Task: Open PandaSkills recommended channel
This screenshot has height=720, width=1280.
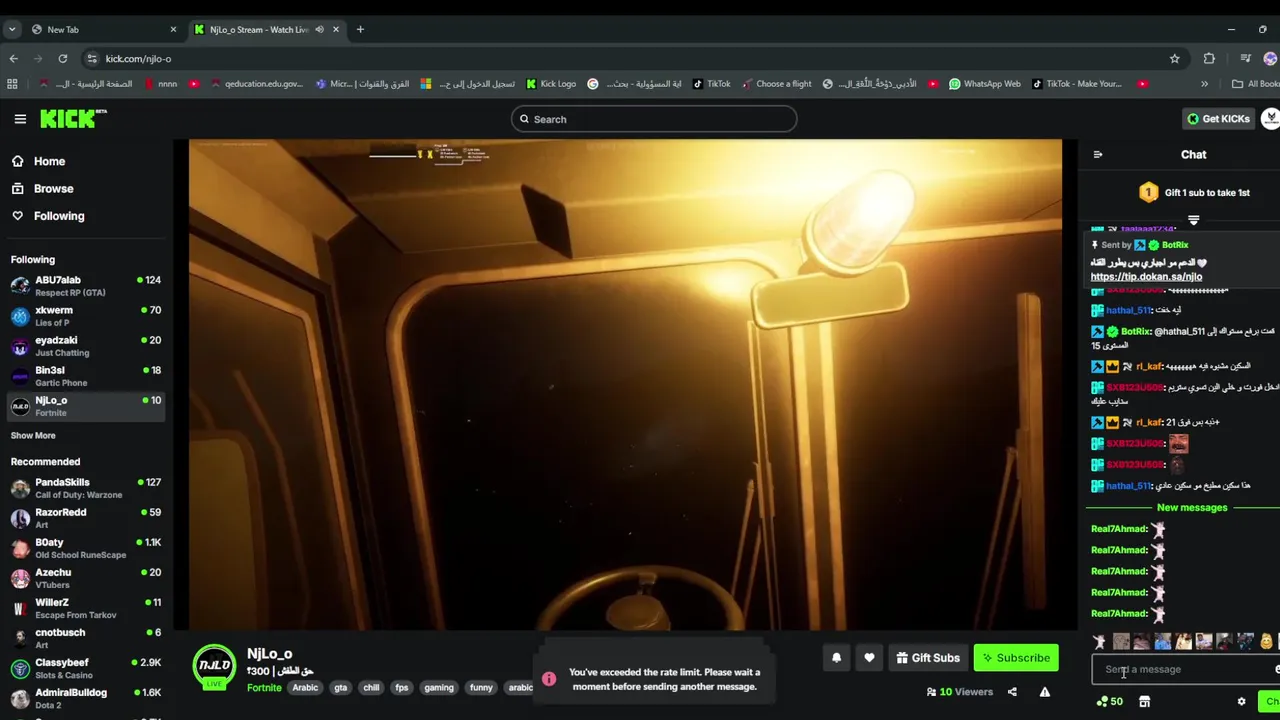Action: 86,488
